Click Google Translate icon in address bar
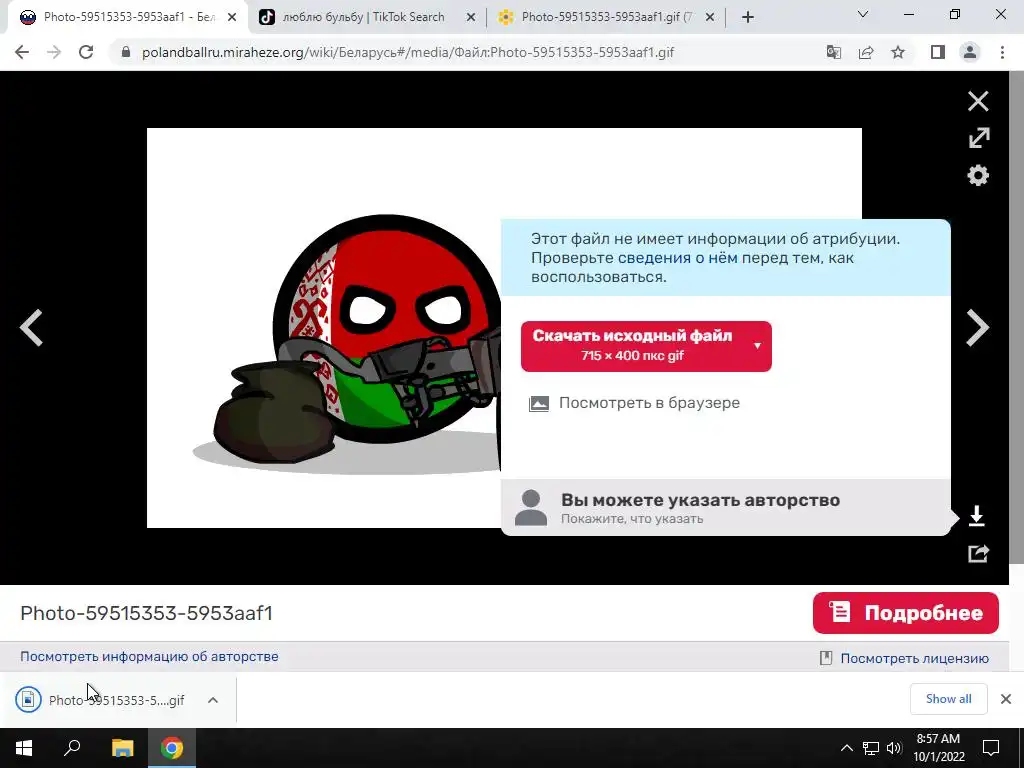Screen dimensions: 1024x768 (x=834, y=52)
